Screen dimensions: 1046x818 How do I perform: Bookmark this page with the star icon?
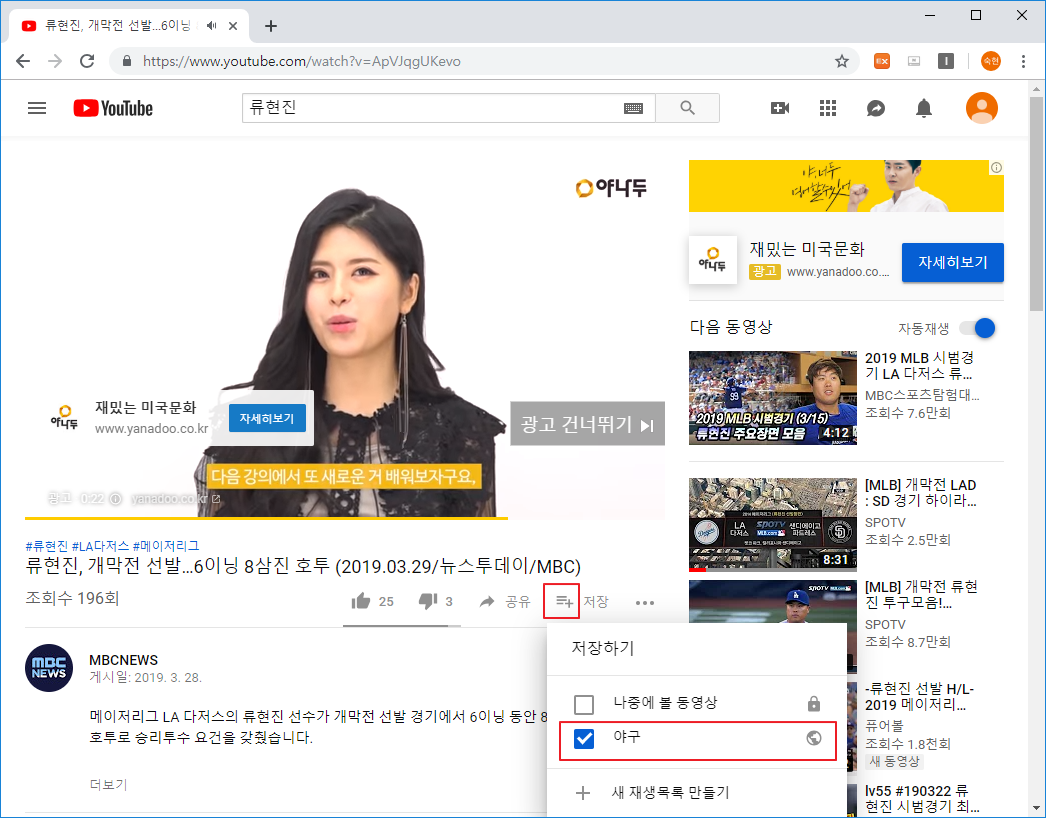point(842,61)
